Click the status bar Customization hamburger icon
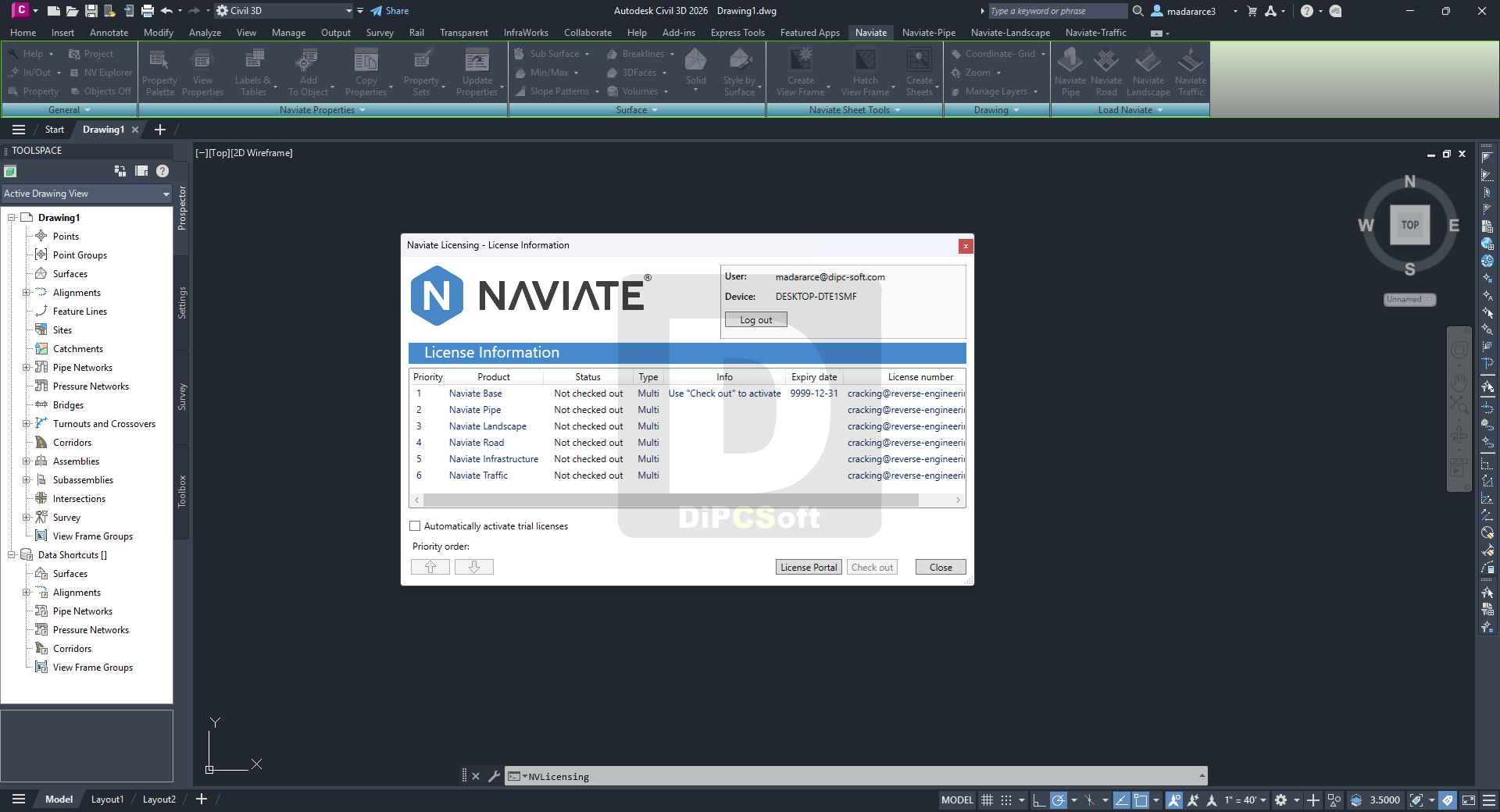Viewport: 1500px width, 812px height. [1489, 800]
